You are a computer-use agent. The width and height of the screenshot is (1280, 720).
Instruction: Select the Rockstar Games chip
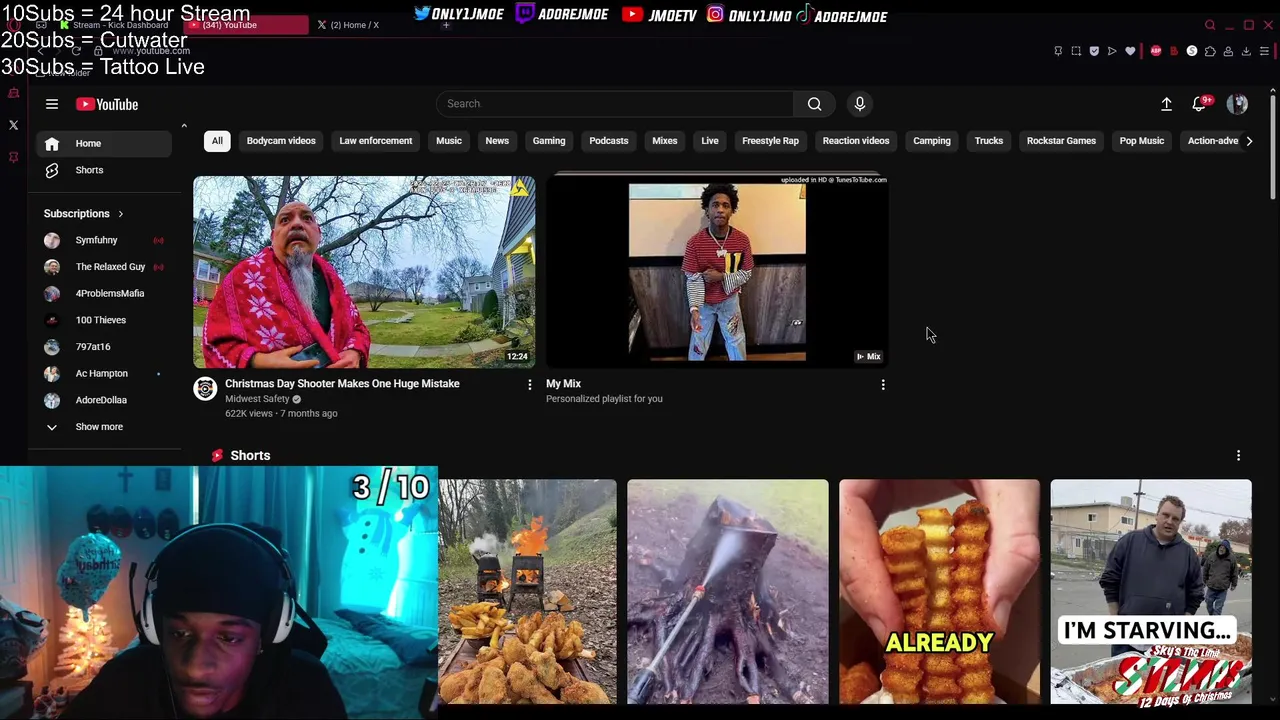click(x=1061, y=141)
